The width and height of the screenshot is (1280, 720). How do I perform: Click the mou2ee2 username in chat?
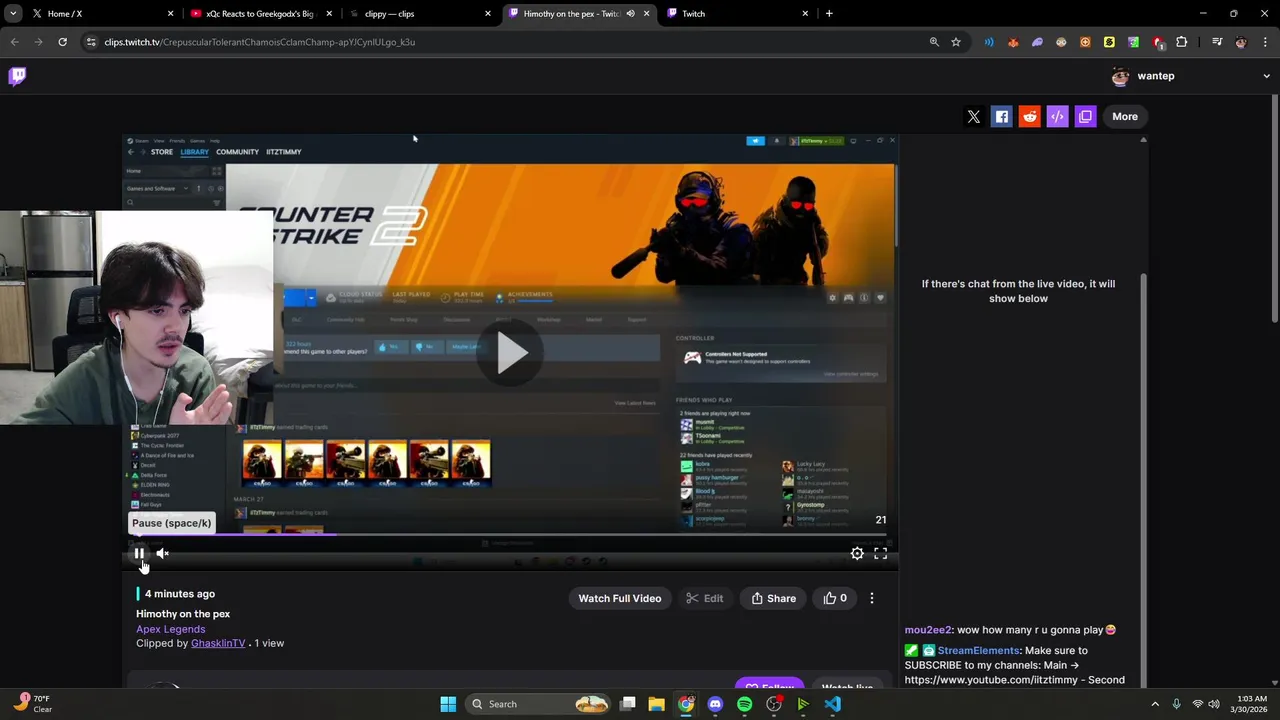[x=928, y=630]
